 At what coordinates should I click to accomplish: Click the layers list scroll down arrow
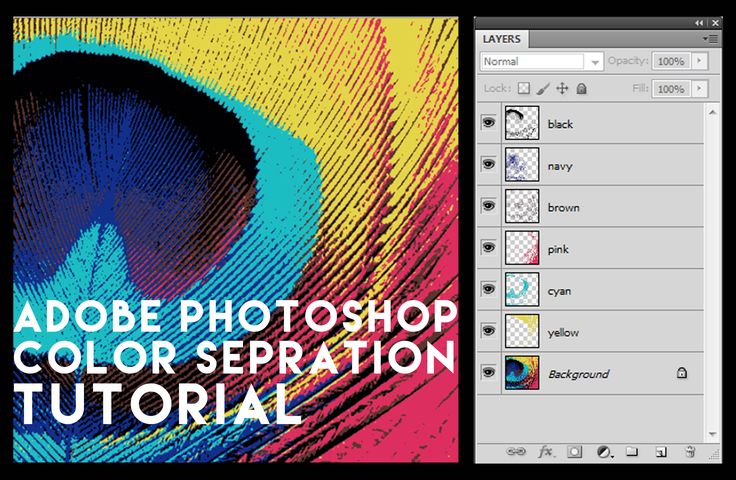(712, 434)
